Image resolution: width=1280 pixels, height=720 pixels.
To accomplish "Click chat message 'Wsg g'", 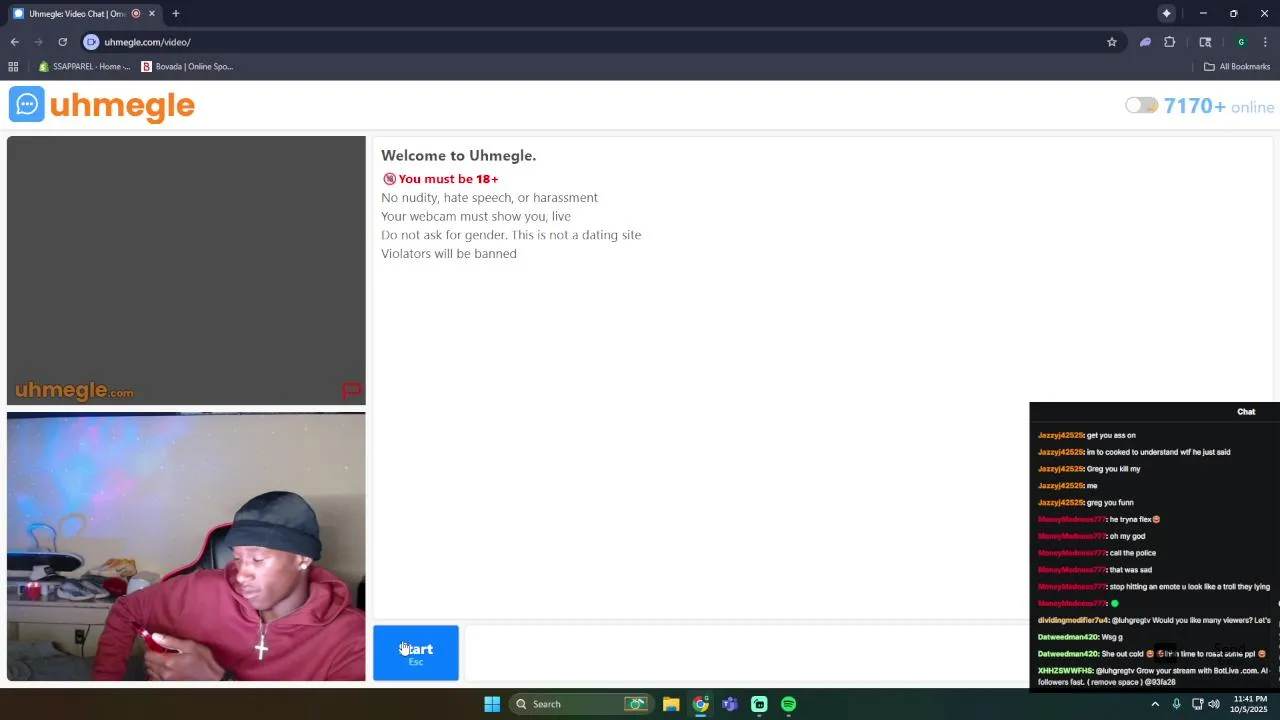I will pos(1113,637).
